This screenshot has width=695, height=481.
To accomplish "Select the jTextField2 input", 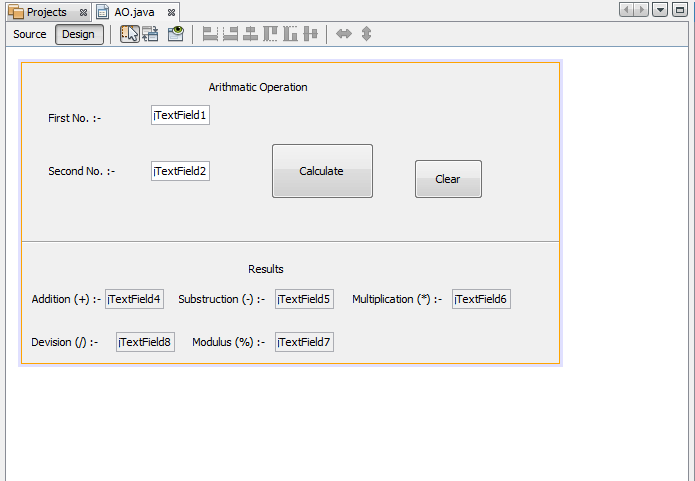I will click(180, 171).
